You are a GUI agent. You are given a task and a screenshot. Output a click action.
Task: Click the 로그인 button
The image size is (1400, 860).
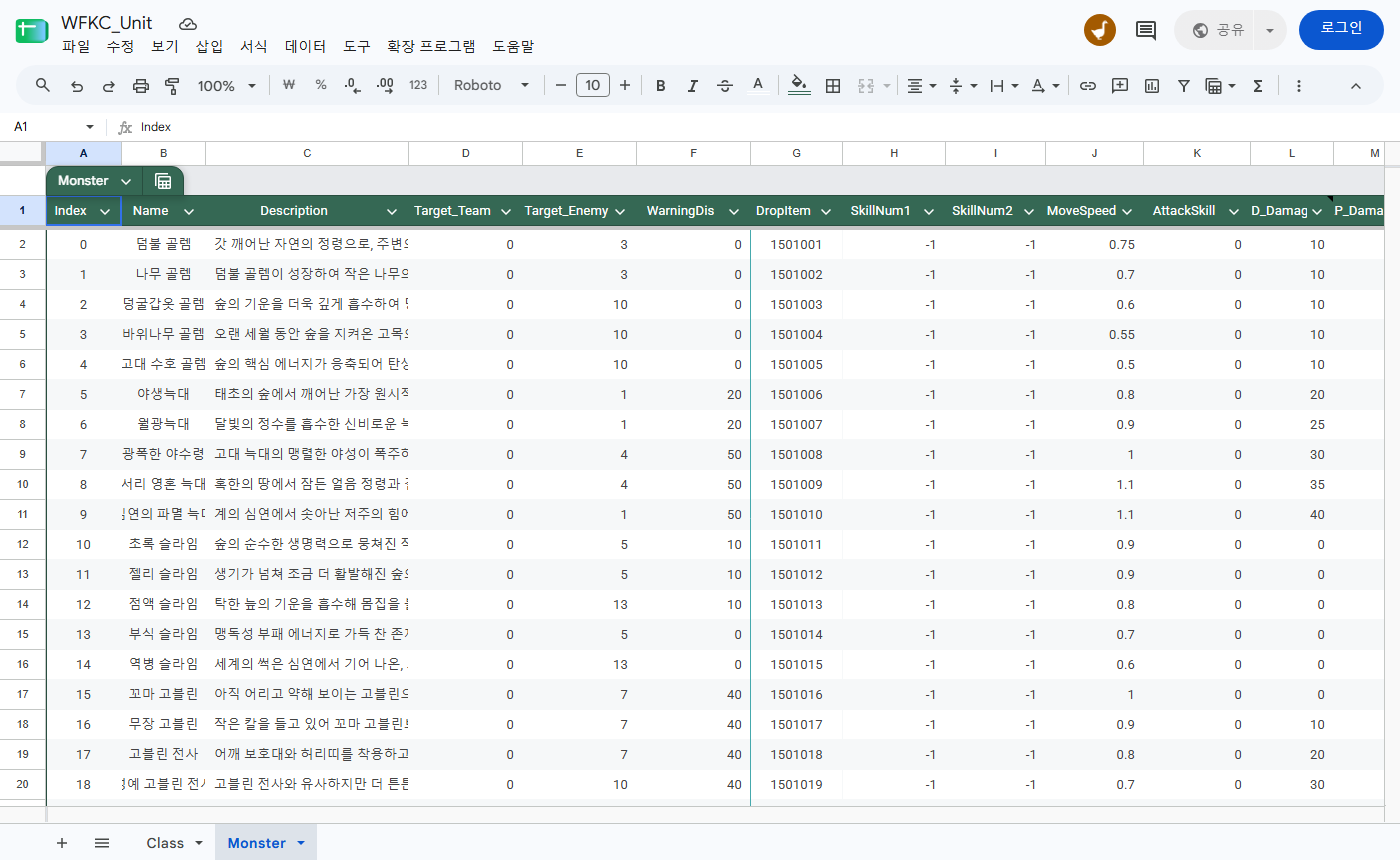pos(1341,29)
